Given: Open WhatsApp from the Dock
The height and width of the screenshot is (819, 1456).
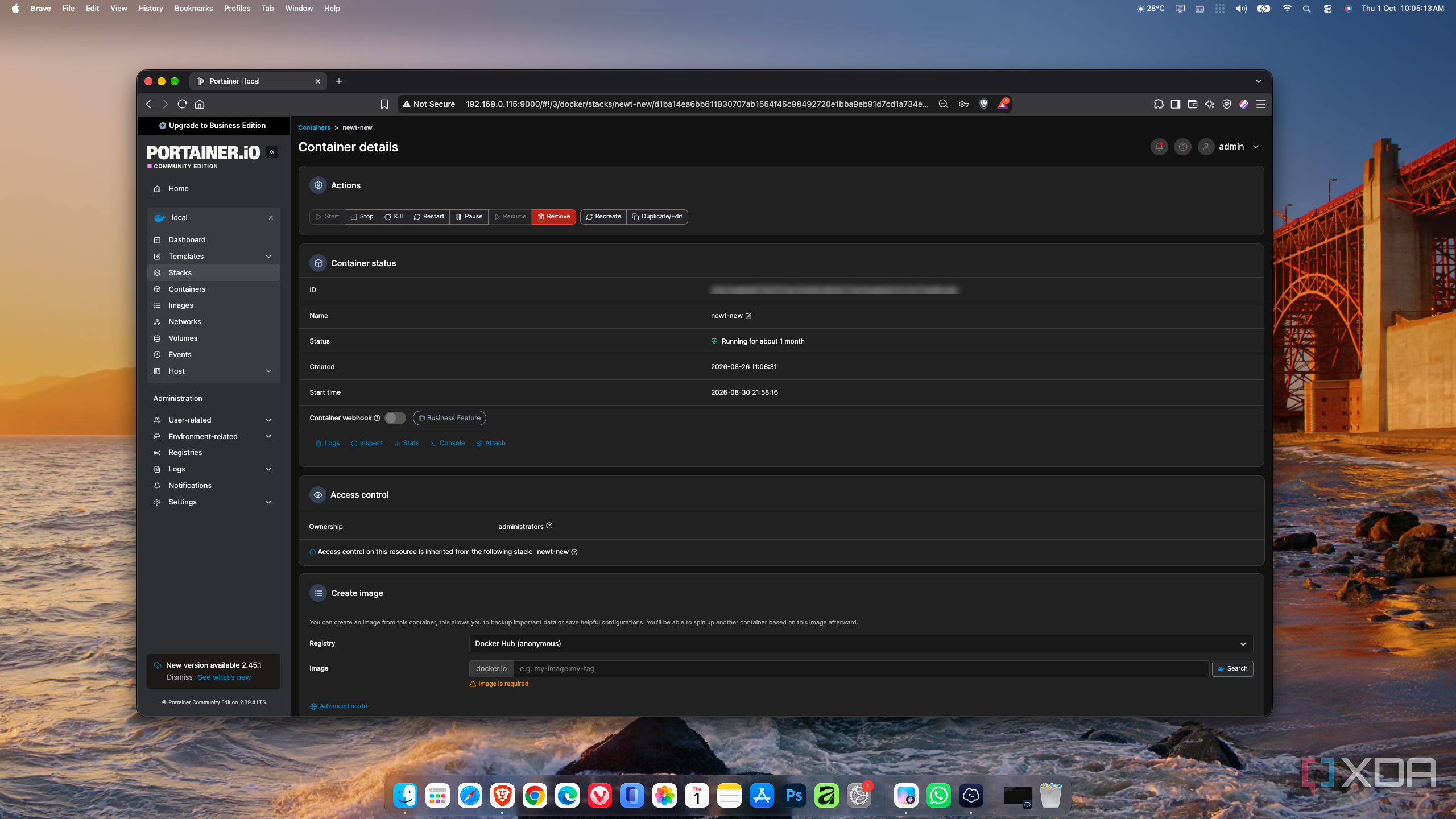Looking at the screenshot, I should pos(938,796).
